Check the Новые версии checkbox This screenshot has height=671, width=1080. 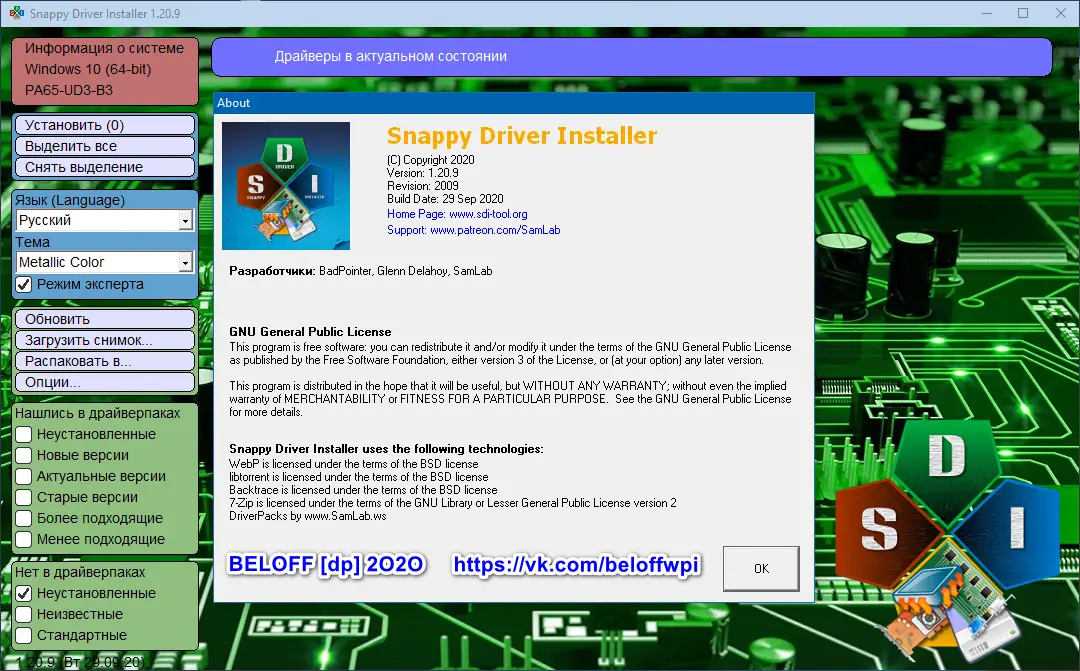click(23, 455)
